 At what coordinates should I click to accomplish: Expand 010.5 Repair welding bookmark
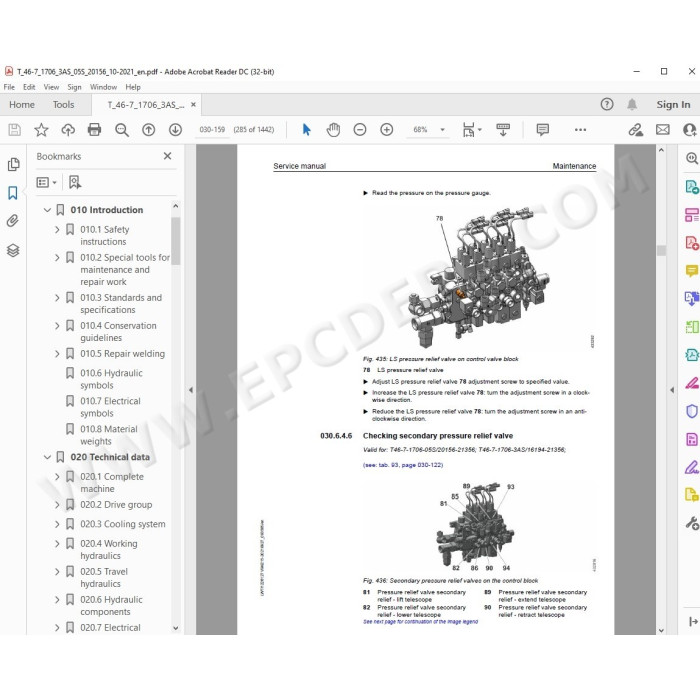pyautogui.click(x=57, y=354)
